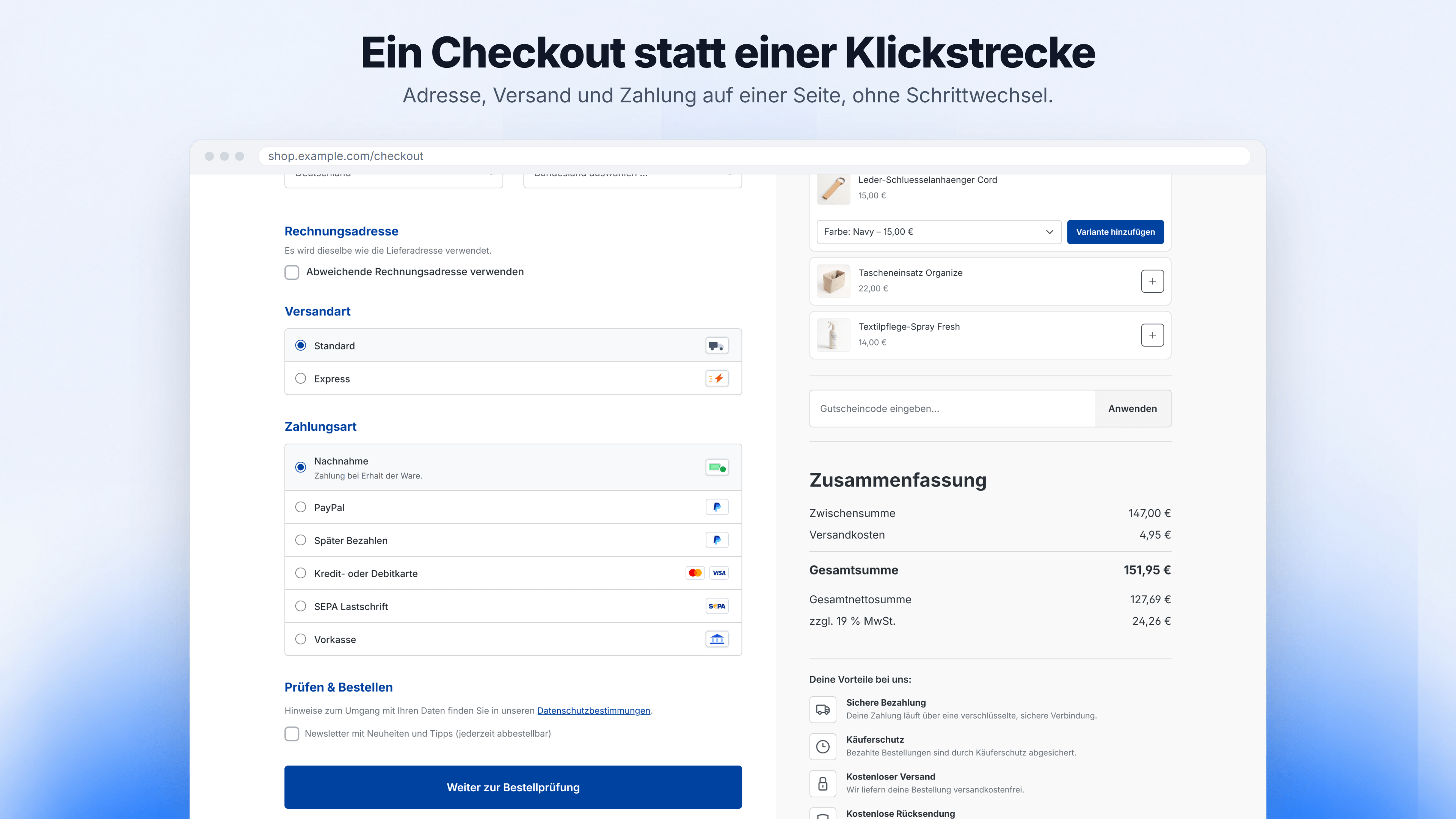Viewport: 1456px width, 819px height.
Task: Click the SEPA logo icon
Action: click(x=717, y=606)
